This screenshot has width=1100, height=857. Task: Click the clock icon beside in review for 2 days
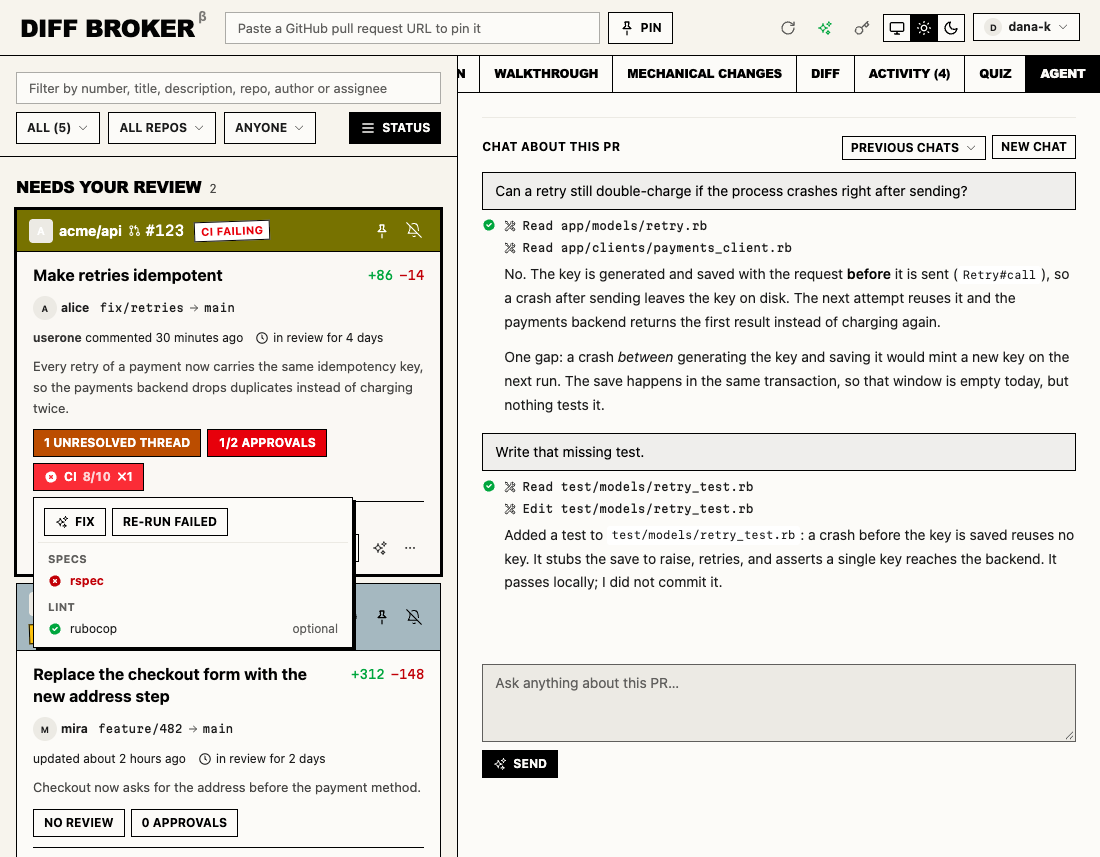click(205, 759)
